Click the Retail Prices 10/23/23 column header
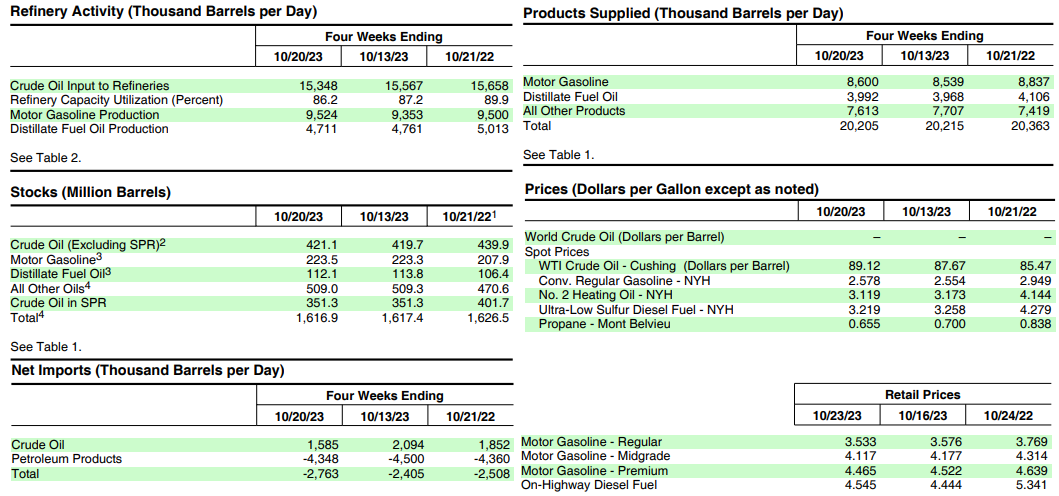 [837, 416]
